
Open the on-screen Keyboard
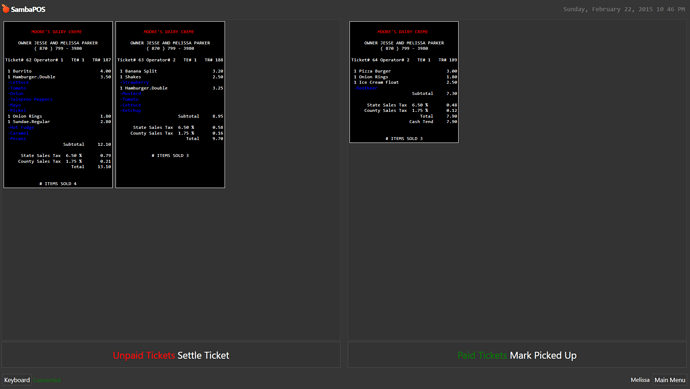click(x=17, y=380)
